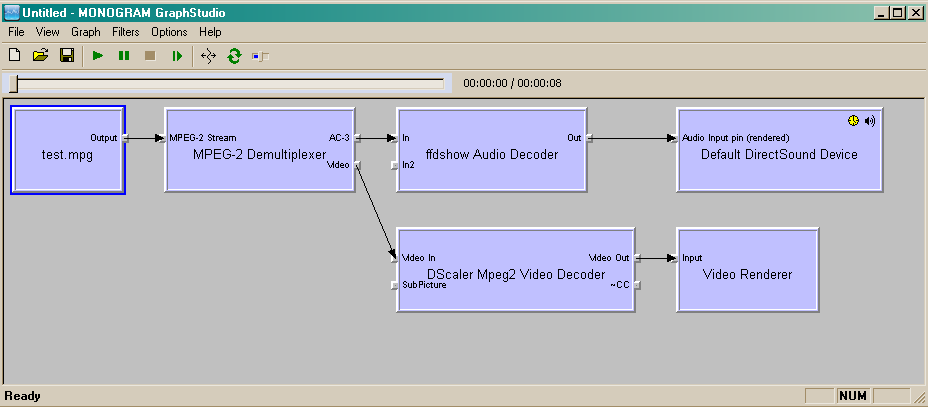The height and width of the screenshot is (407, 928).
Task: Click the Video In pin on DScaler decoder
Action: (x=395, y=259)
